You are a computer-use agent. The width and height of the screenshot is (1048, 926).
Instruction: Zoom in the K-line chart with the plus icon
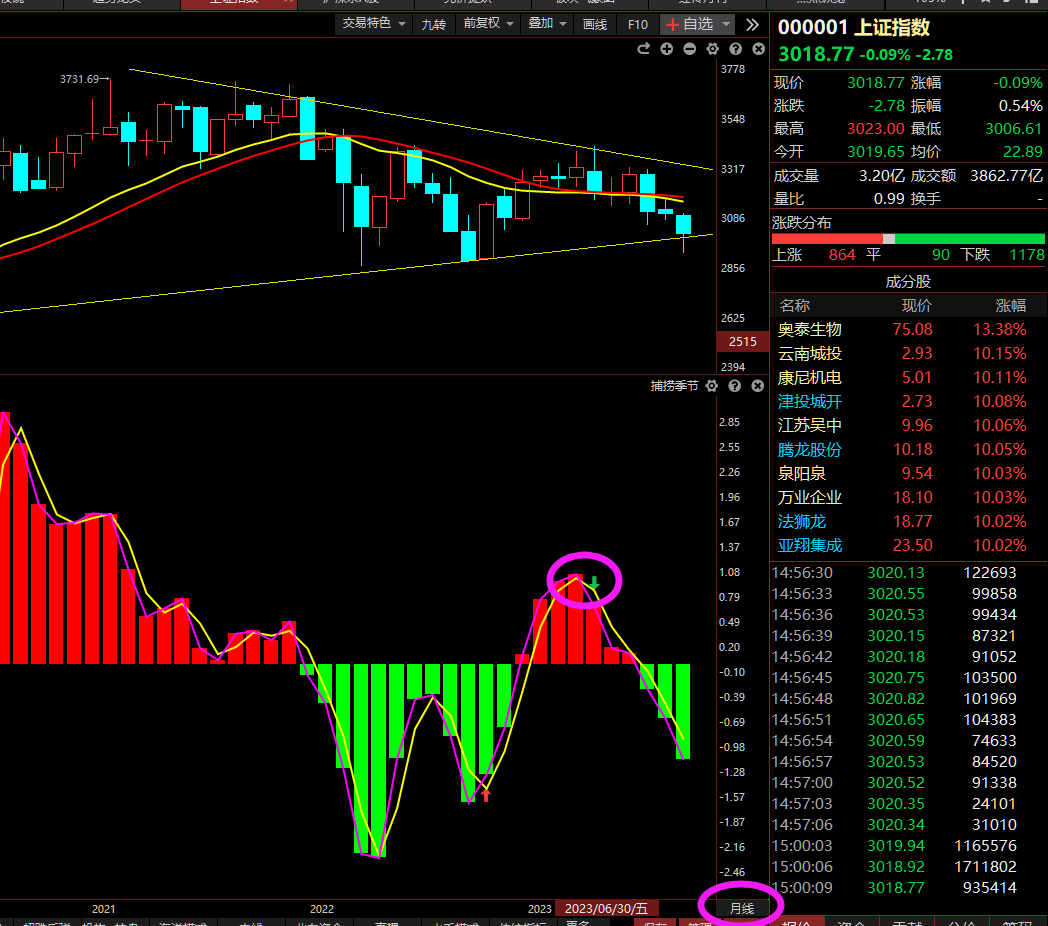point(666,49)
